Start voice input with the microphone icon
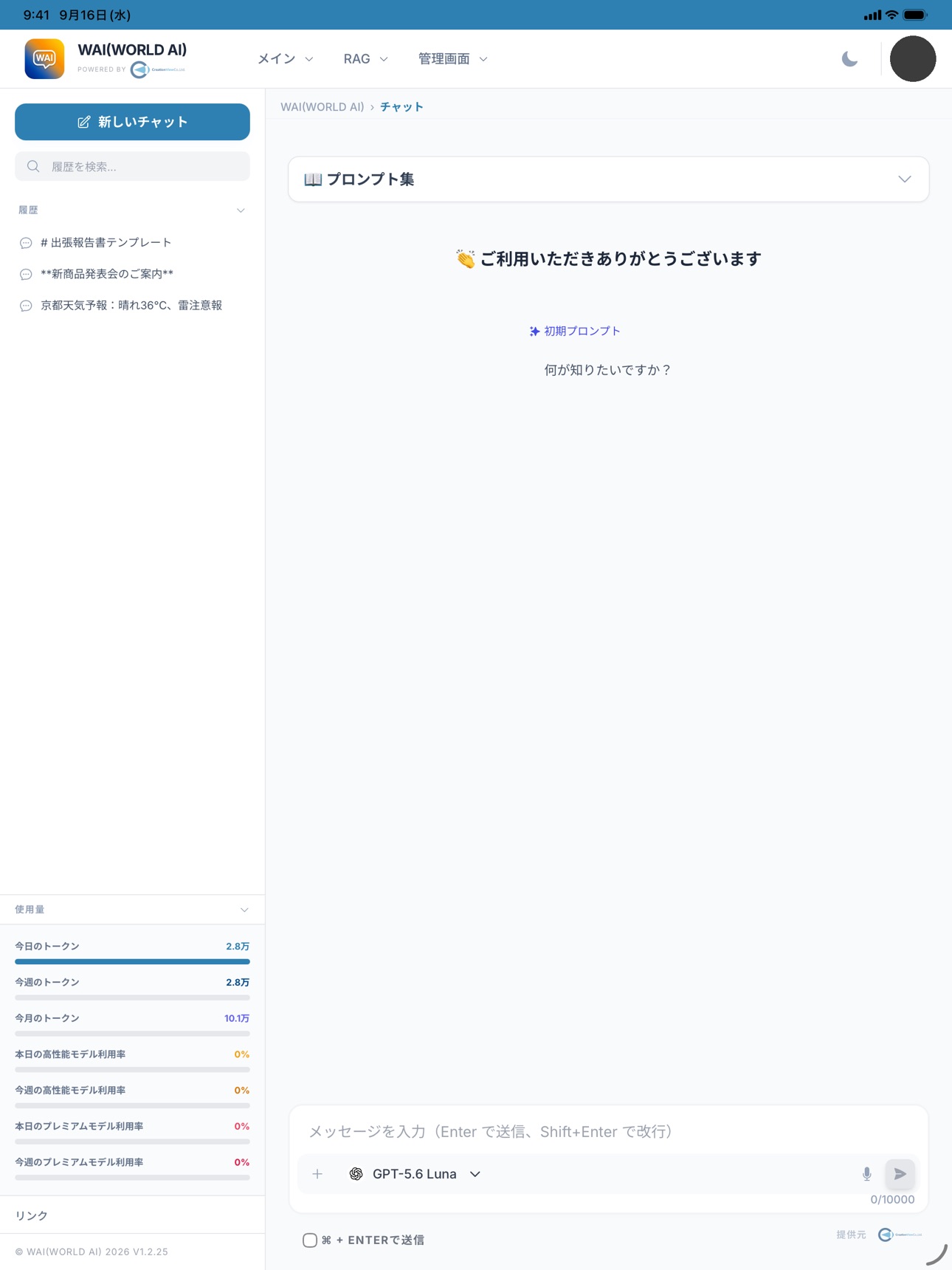This screenshot has height=1270, width=952. [867, 1174]
